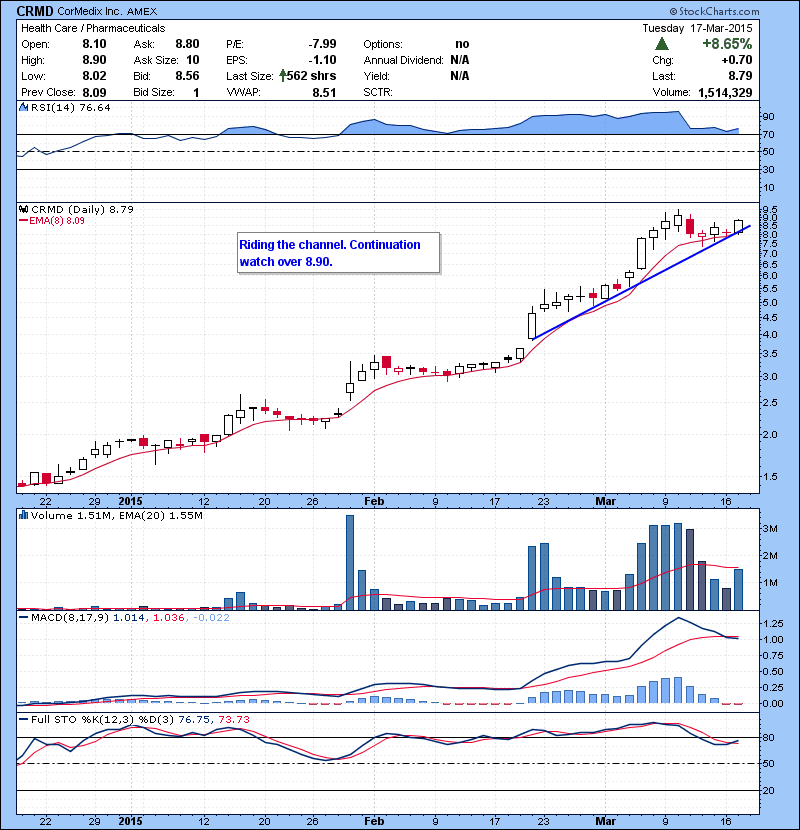Select the CRMD ticker symbol in header
800x830 pixels.
point(35,11)
